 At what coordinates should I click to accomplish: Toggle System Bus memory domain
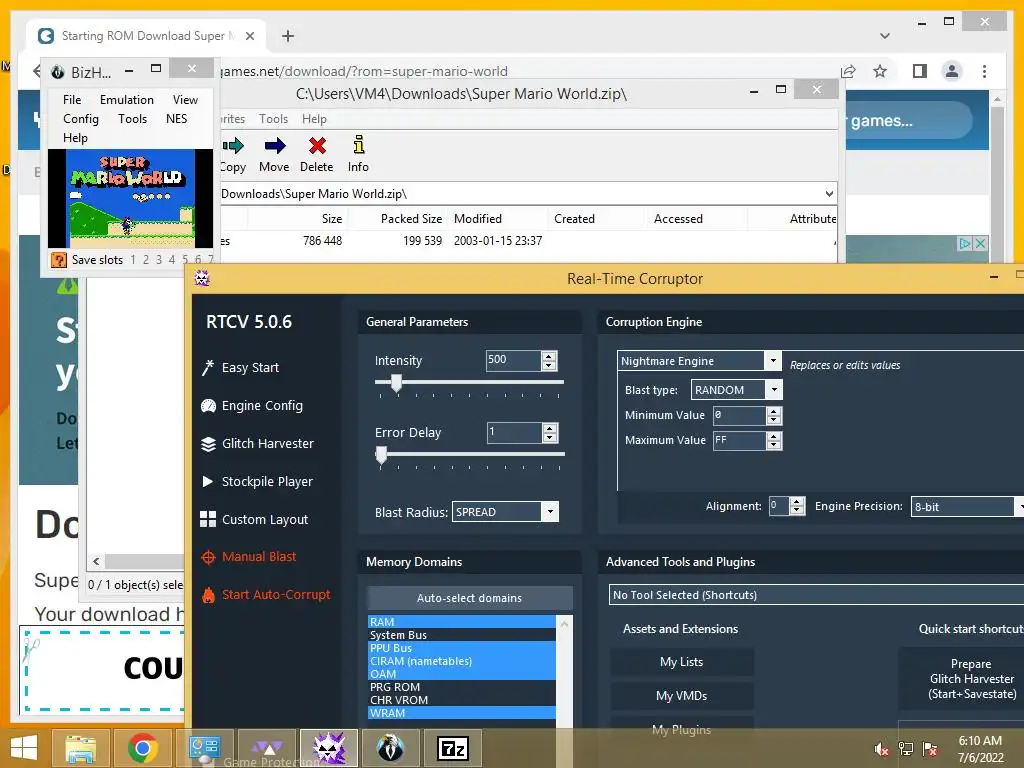pyautogui.click(x=462, y=635)
